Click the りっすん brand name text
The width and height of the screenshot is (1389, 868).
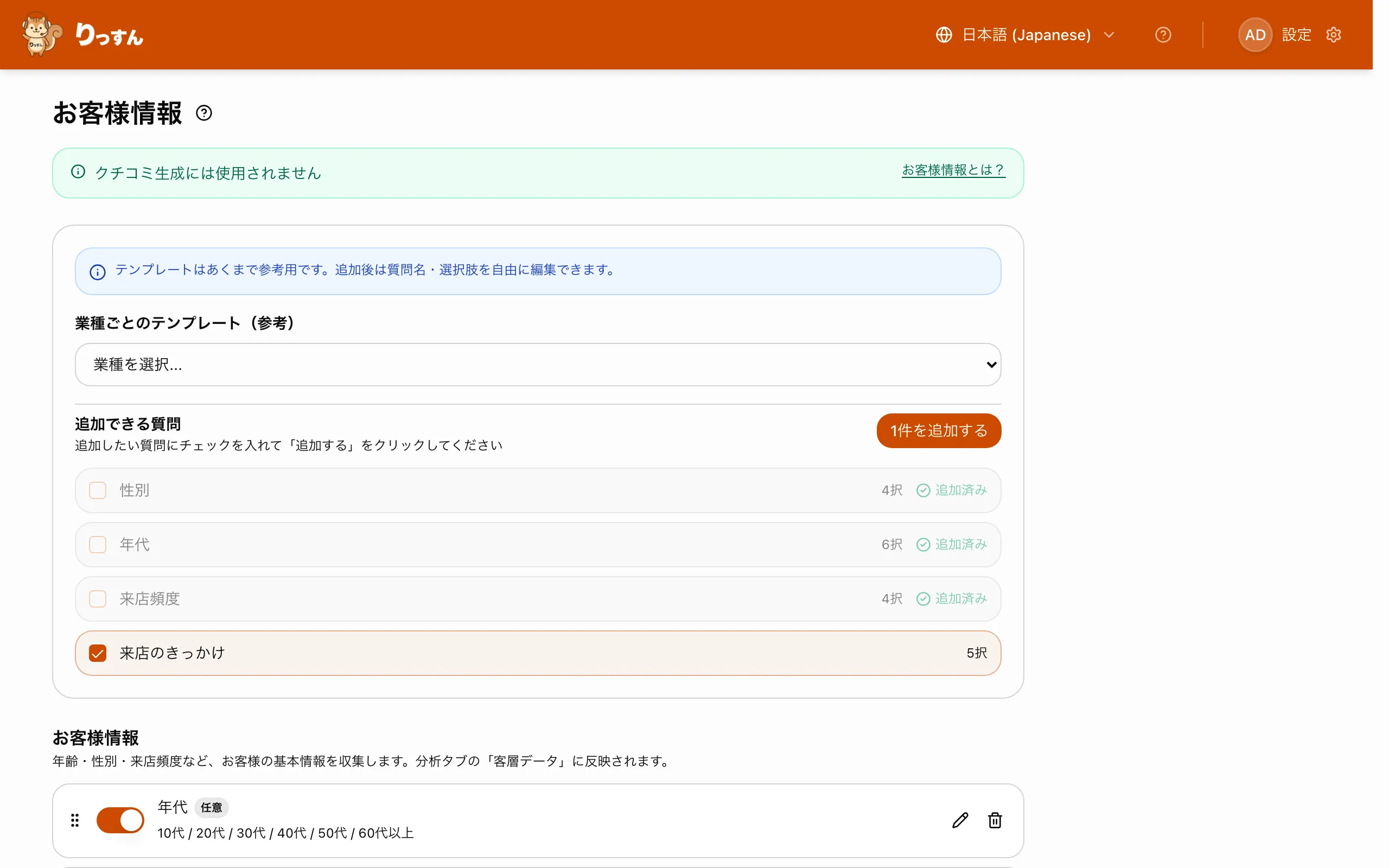click(x=110, y=35)
